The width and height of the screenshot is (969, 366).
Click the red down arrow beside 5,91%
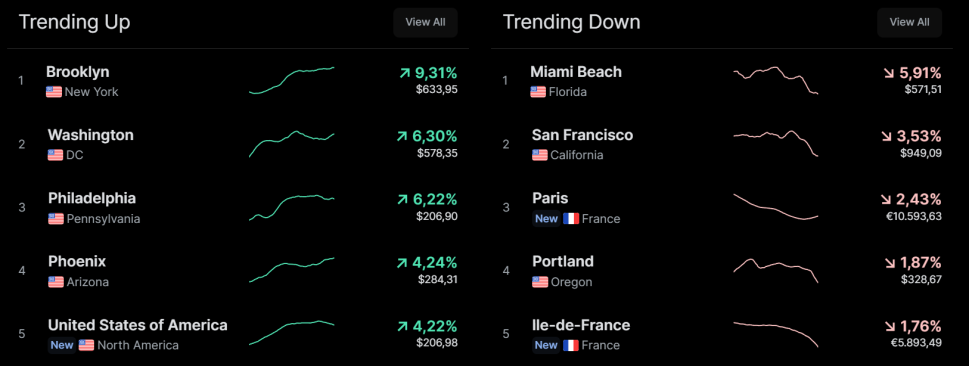click(889, 74)
